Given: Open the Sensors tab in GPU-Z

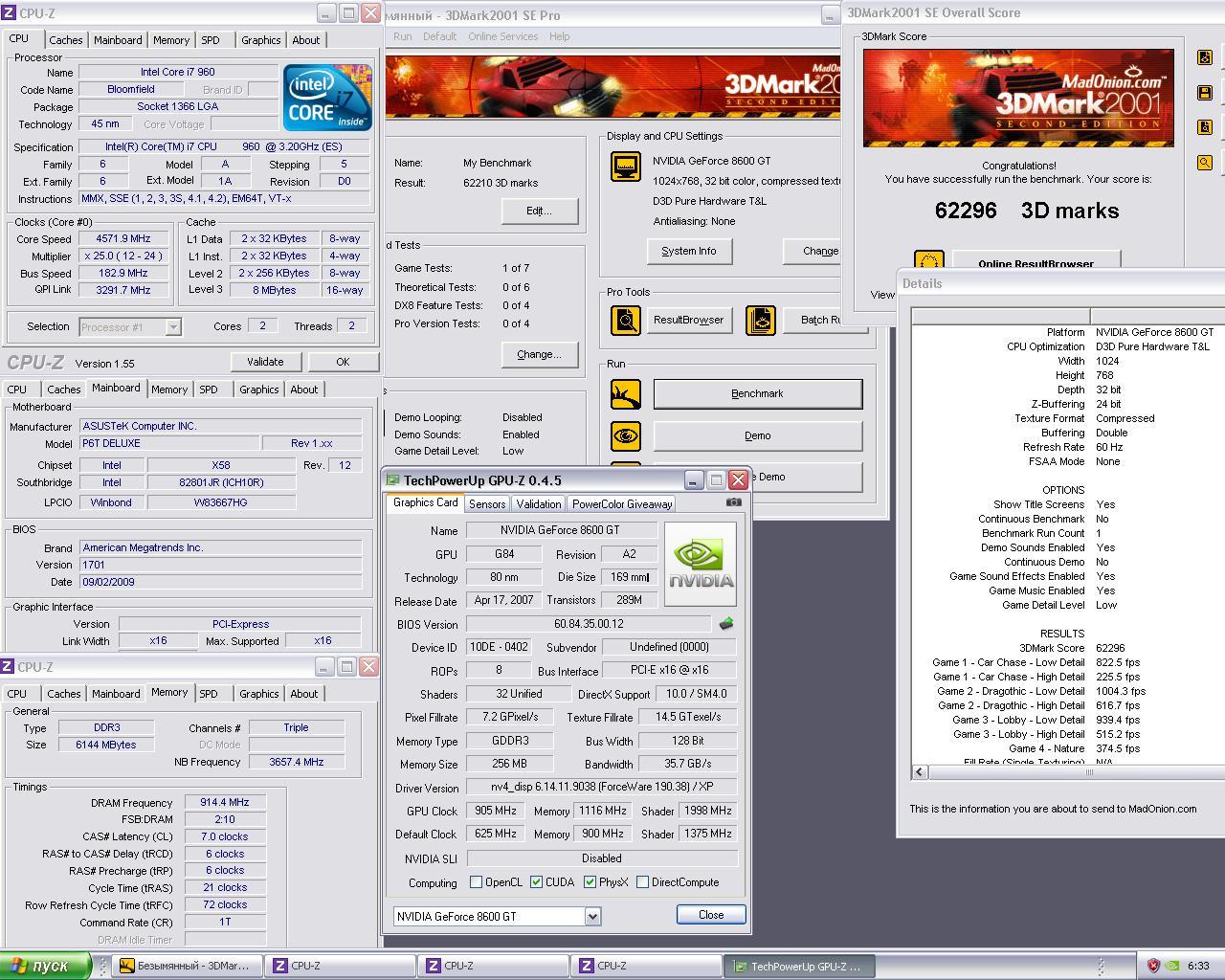Looking at the screenshot, I should click(487, 503).
